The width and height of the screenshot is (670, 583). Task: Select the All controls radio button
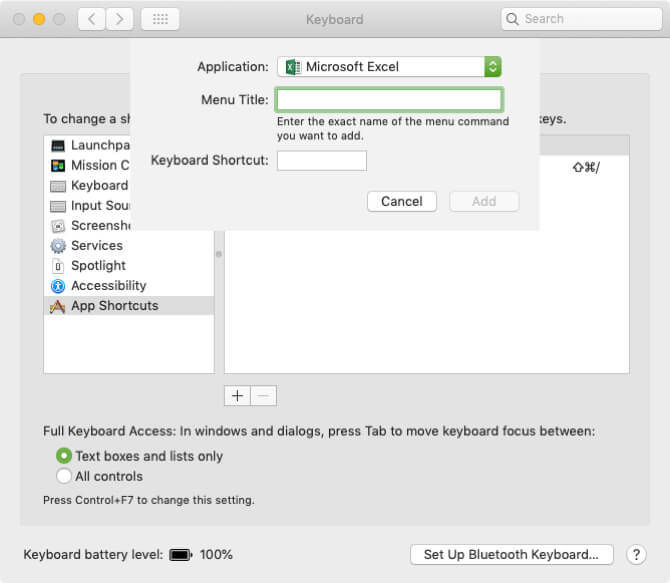point(64,476)
